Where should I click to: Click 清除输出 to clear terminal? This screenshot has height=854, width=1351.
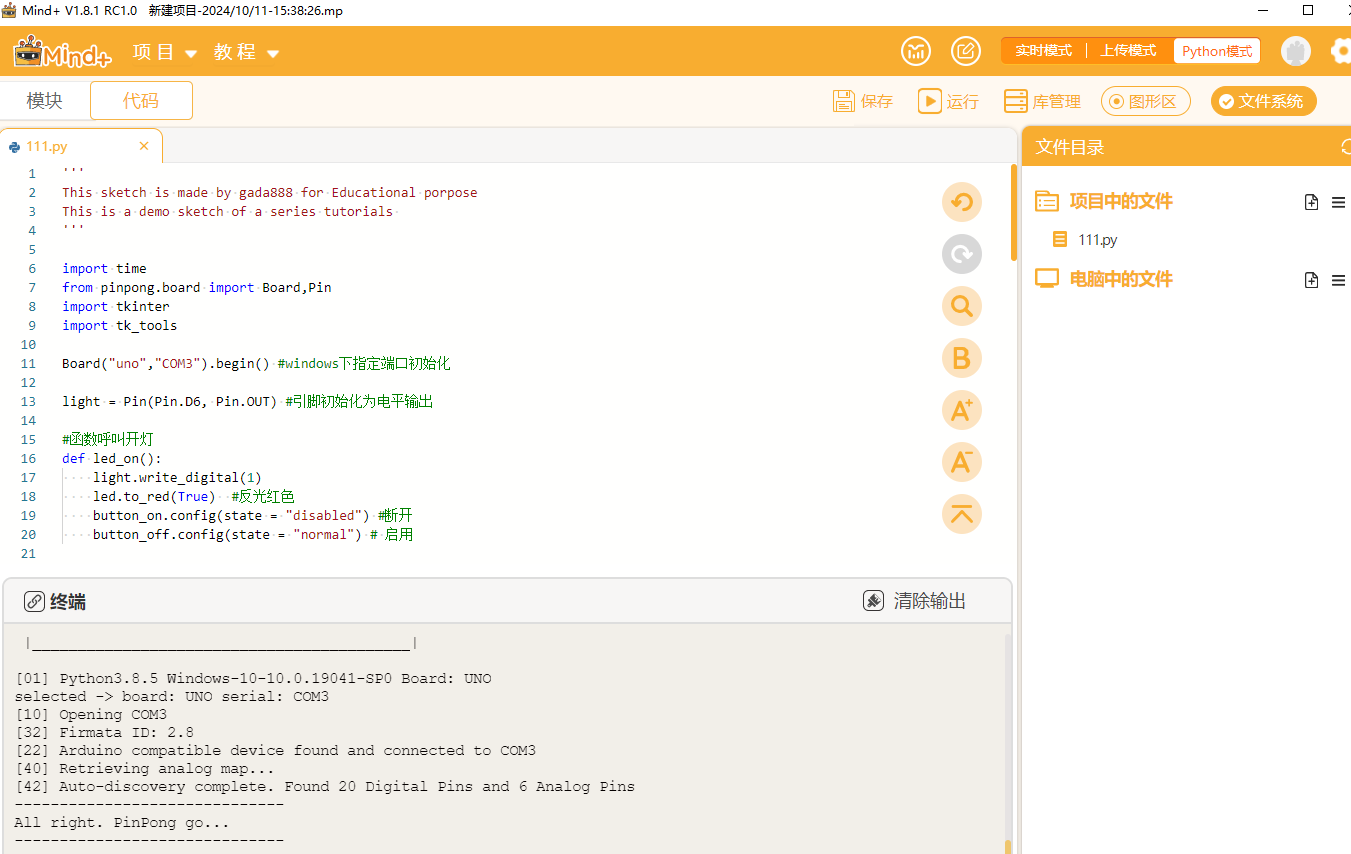tap(915, 601)
